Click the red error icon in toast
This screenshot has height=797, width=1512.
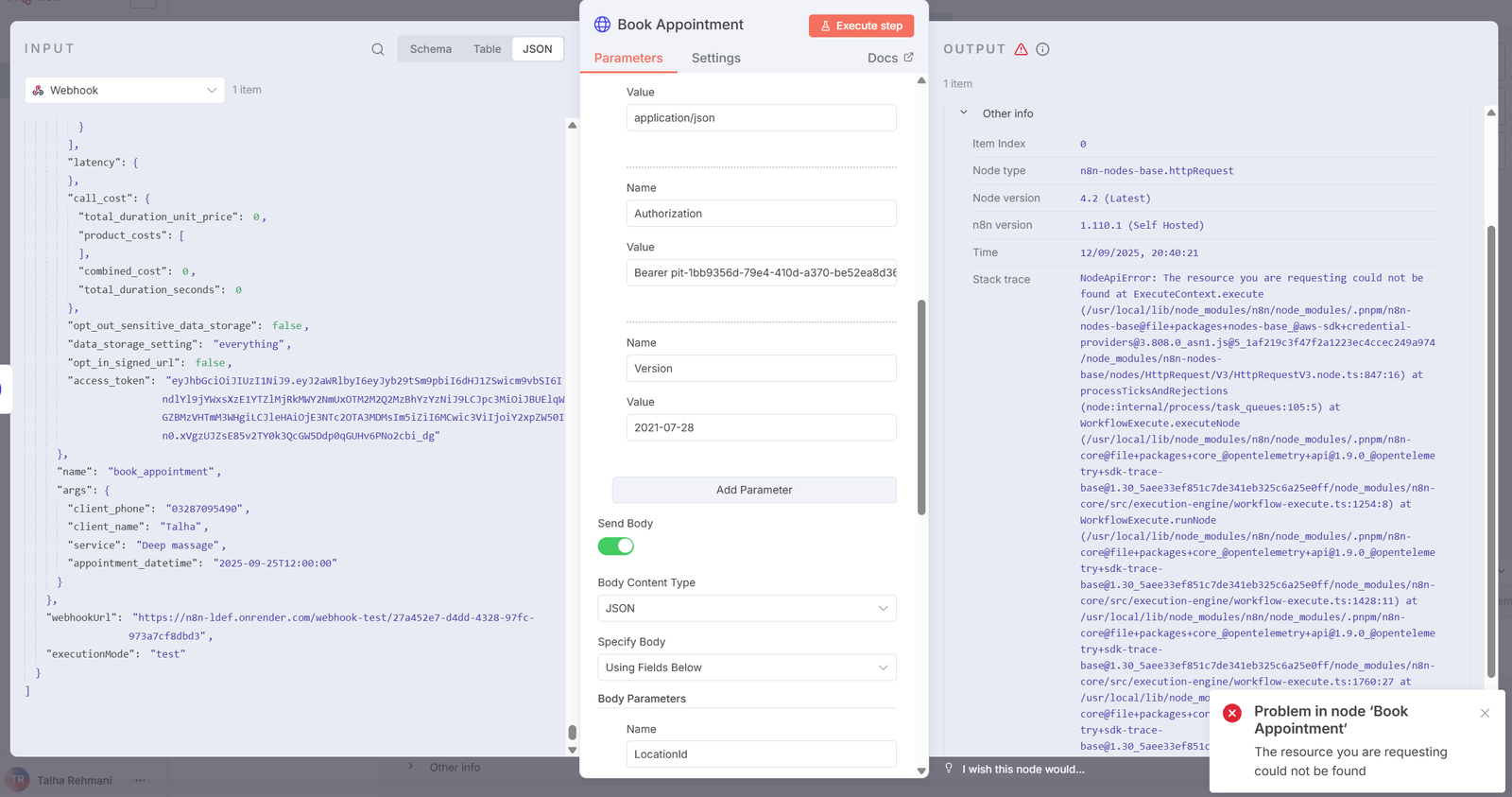pyautogui.click(x=1232, y=713)
